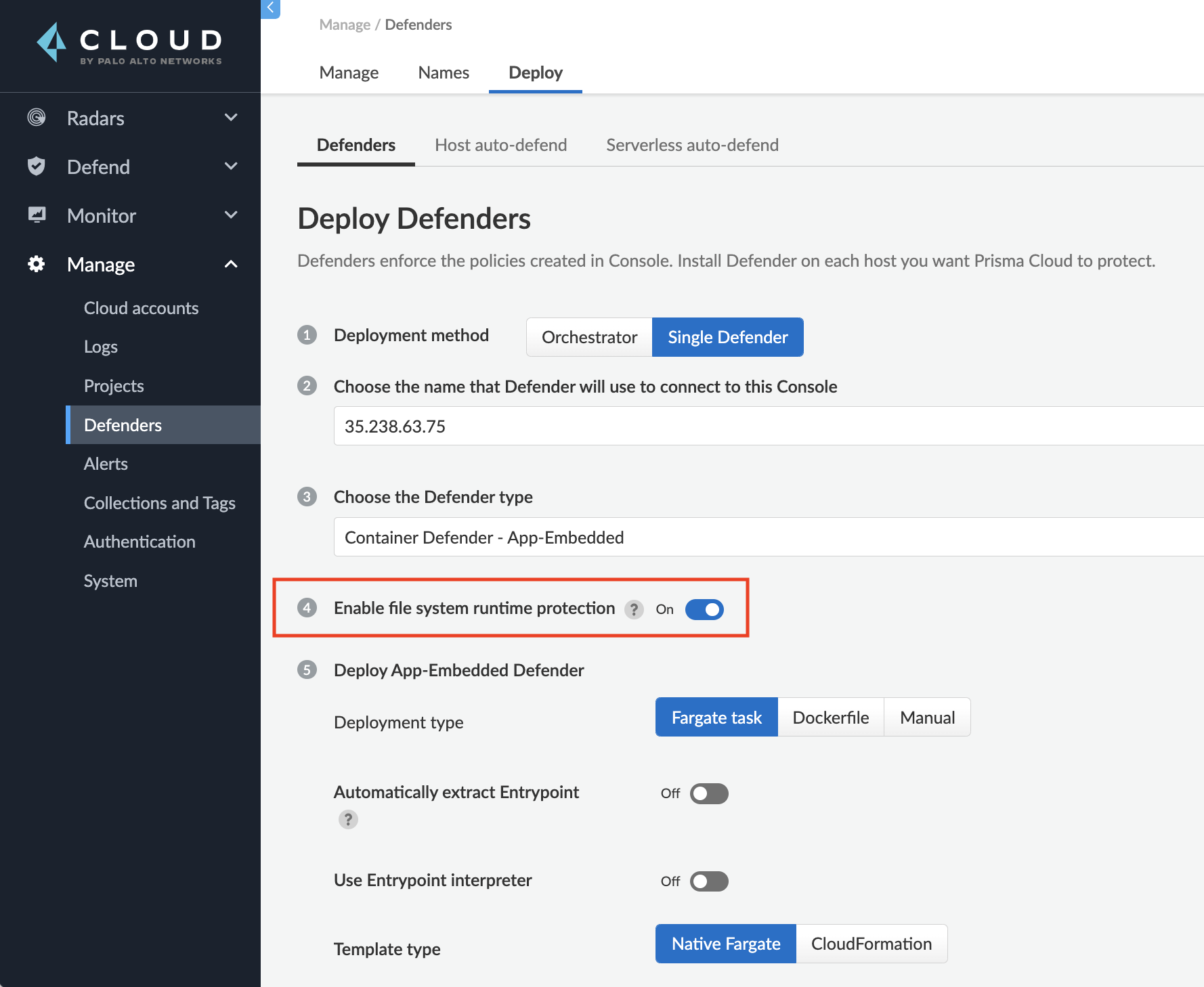Select Fargate task deployment type
This screenshot has width=1204, height=987.
(716, 718)
